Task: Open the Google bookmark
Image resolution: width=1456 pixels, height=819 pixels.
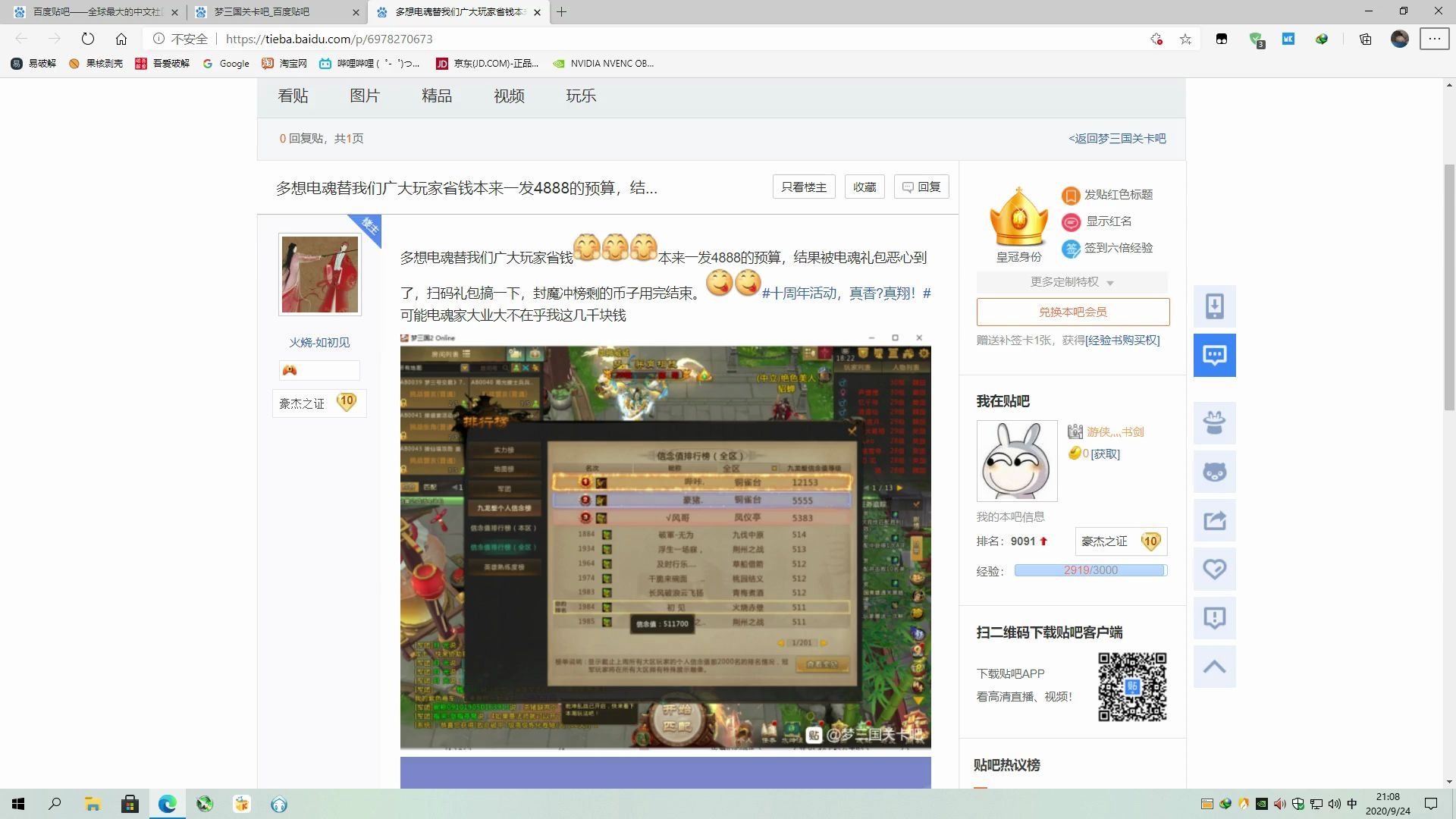Action: click(x=226, y=64)
